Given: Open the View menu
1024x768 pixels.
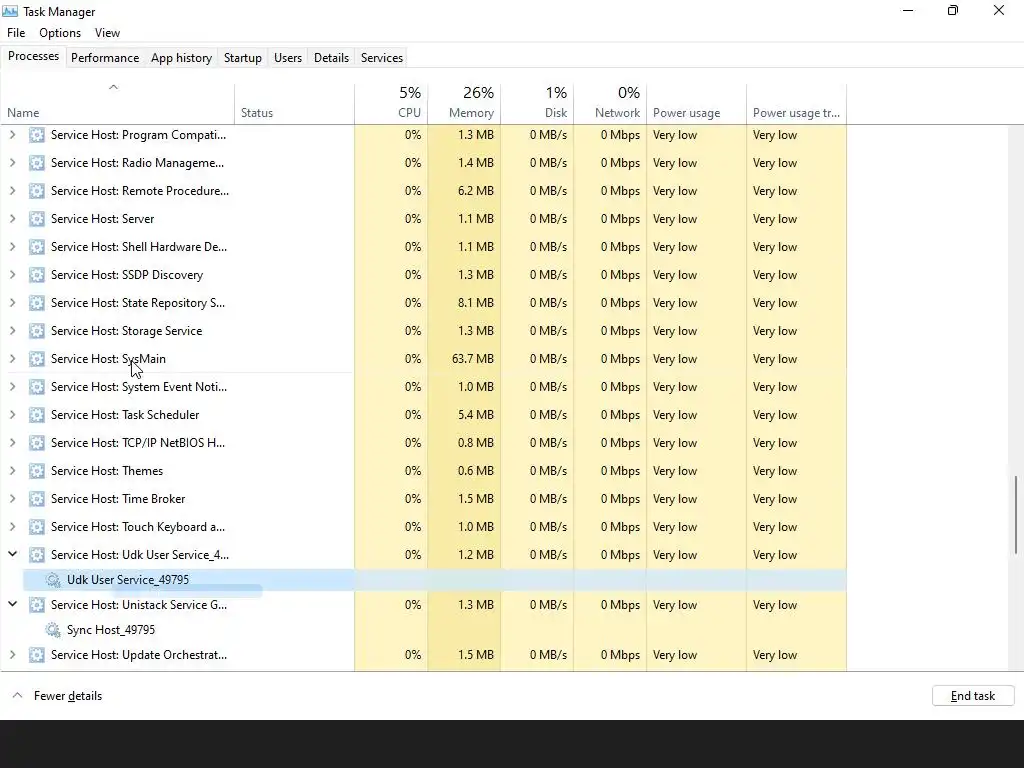Looking at the screenshot, I should coord(107,33).
